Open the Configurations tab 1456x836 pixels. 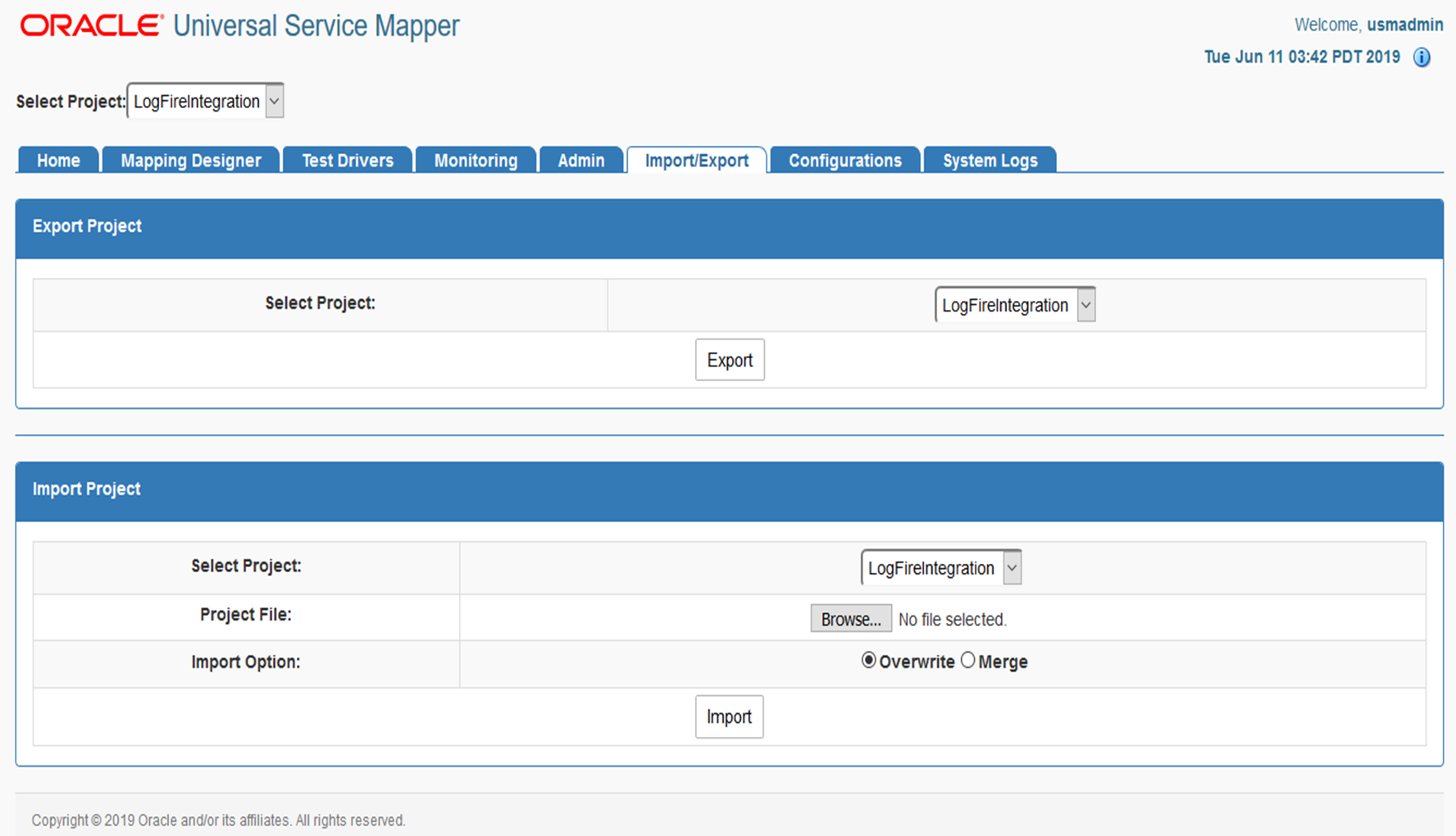click(845, 161)
